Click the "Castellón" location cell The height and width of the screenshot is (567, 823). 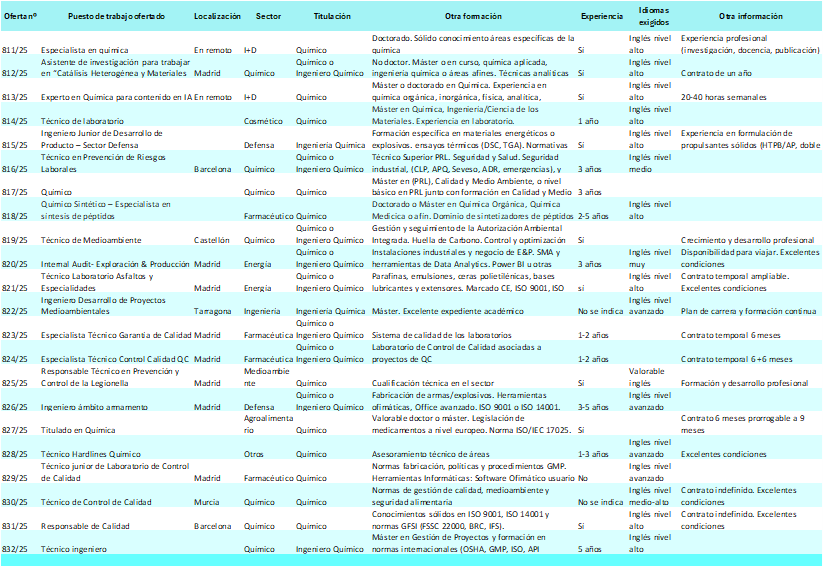tap(211, 240)
